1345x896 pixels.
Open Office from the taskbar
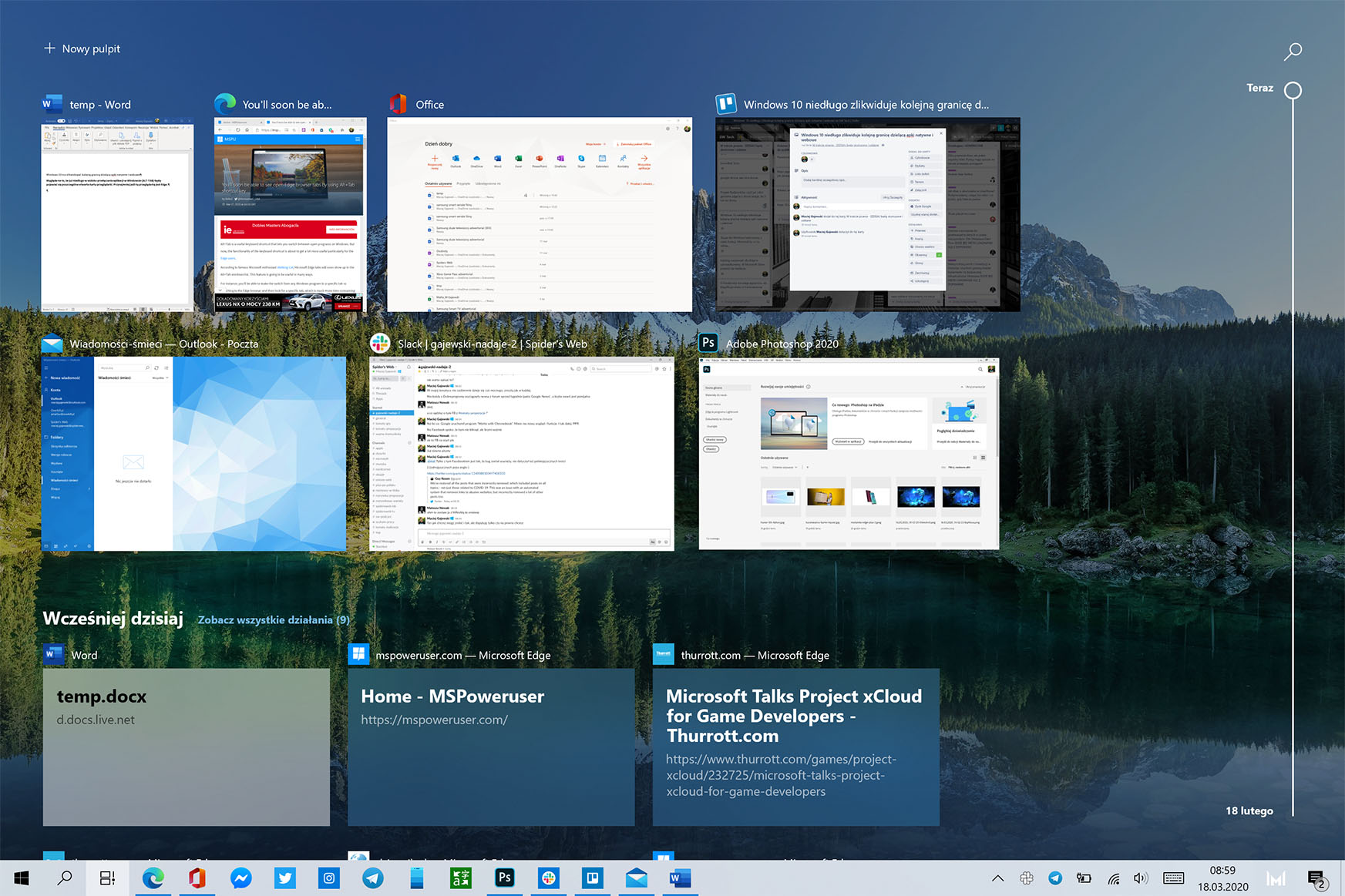[x=197, y=878]
